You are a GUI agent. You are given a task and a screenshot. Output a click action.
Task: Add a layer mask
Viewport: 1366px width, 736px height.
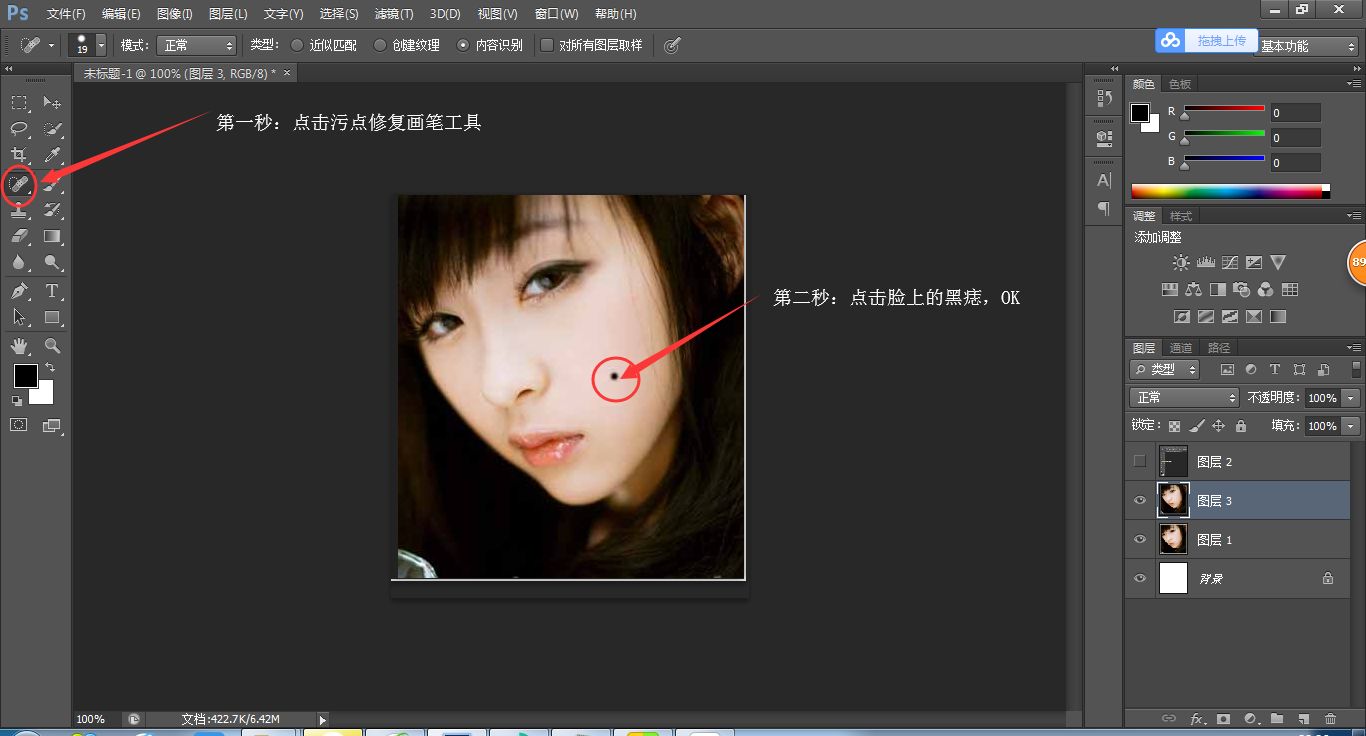1223,718
